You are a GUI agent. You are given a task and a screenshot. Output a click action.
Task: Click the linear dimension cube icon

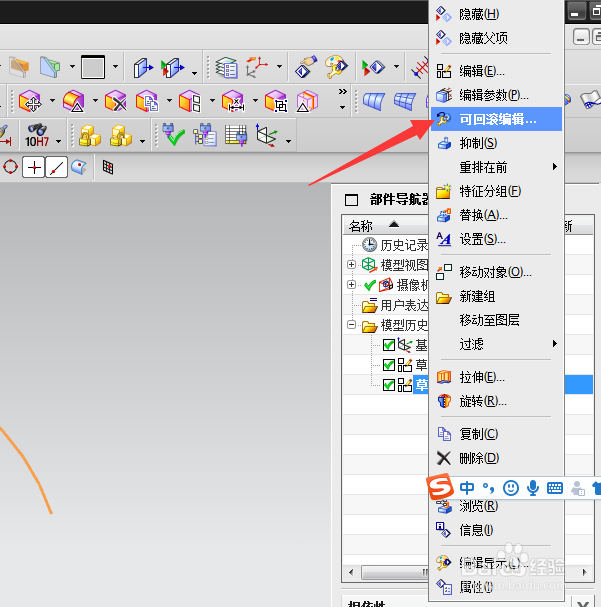[x=233, y=101]
